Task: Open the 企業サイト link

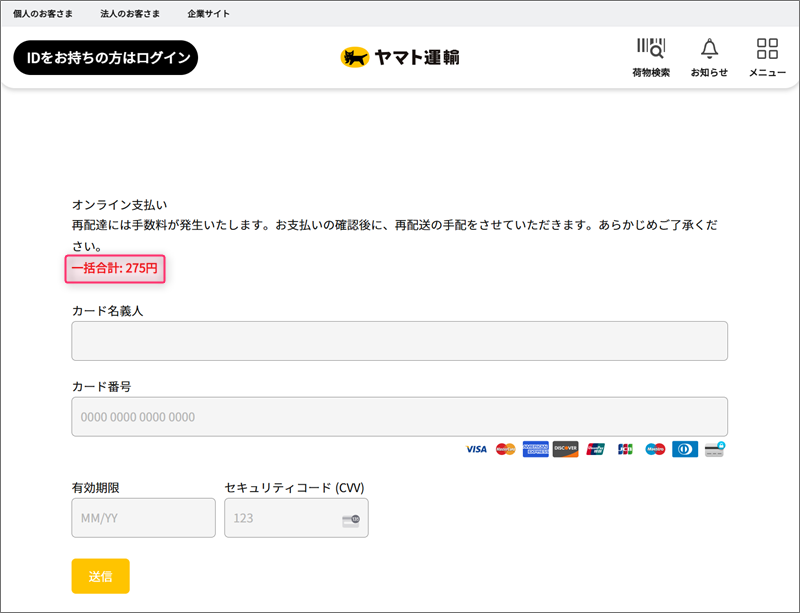Action: [209, 14]
